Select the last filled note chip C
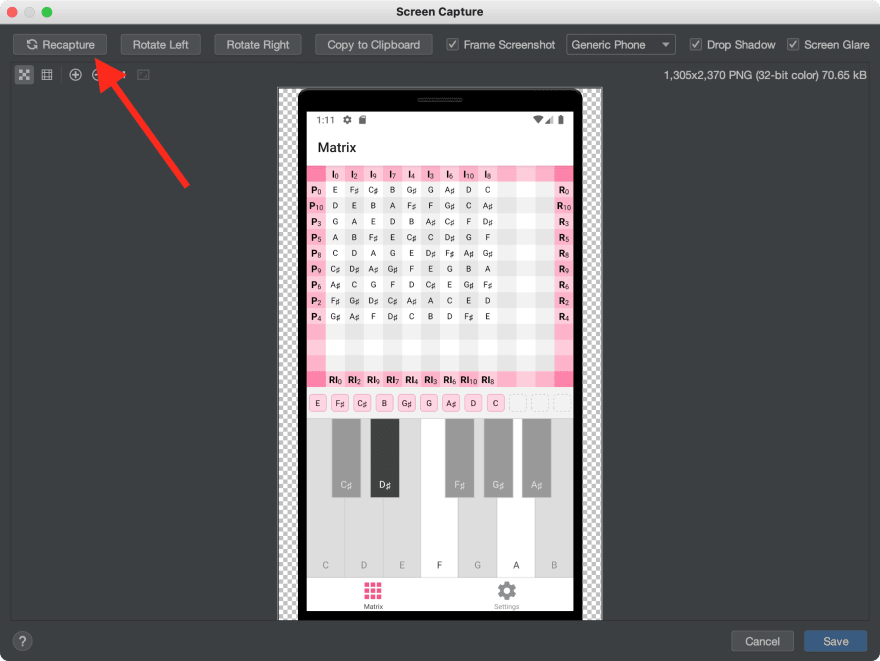 tap(496, 403)
